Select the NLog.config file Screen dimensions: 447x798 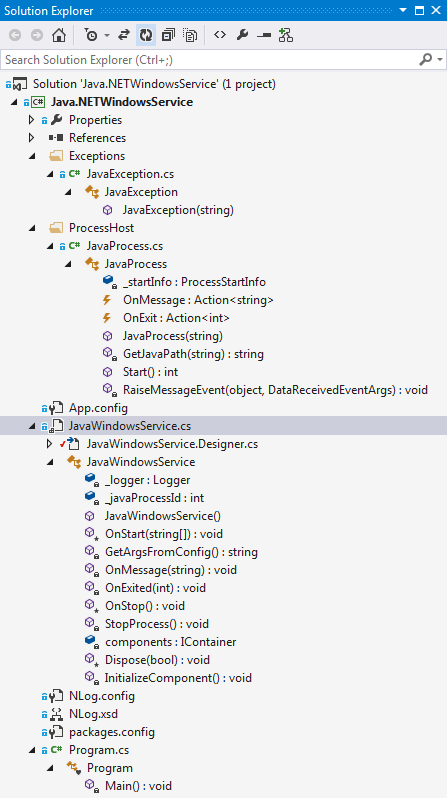click(x=102, y=696)
